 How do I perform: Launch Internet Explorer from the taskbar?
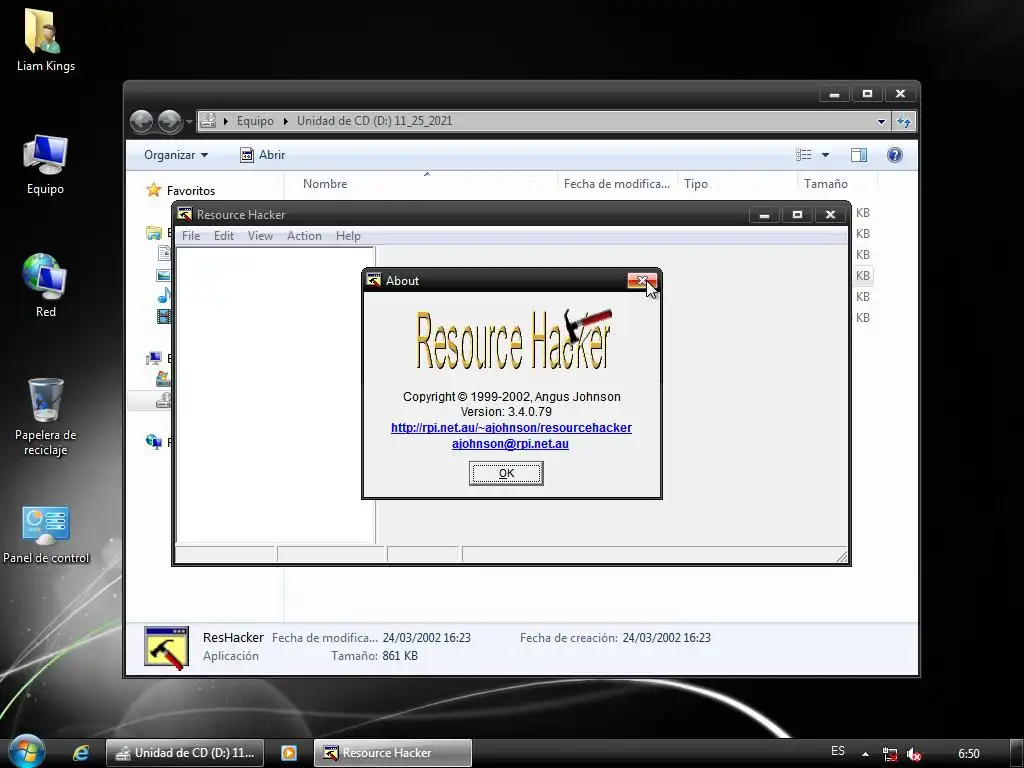pyautogui.click(x=80, y=753)
